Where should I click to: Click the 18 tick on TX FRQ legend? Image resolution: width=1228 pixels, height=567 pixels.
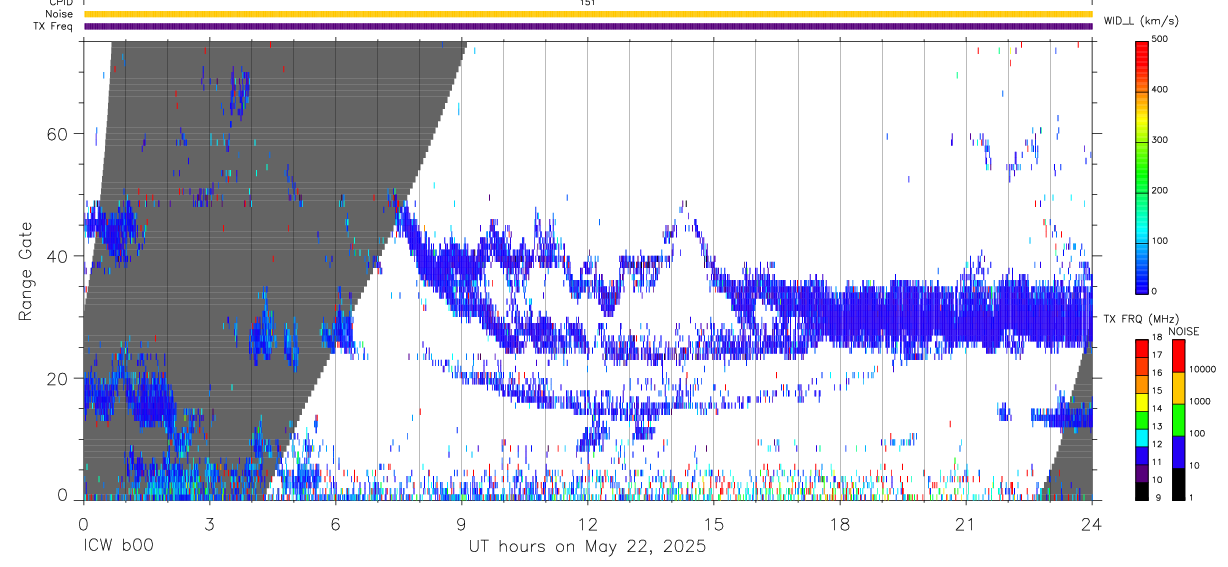pos(1158,338)
